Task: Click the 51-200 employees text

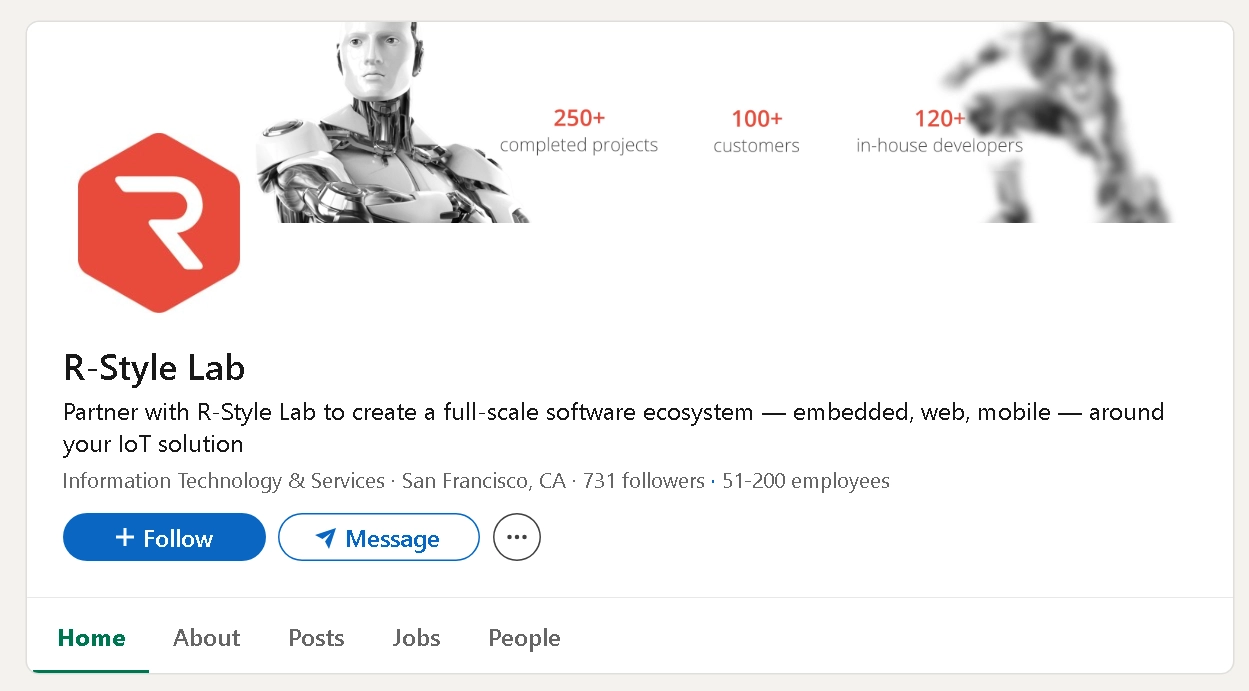Action: 806,481
